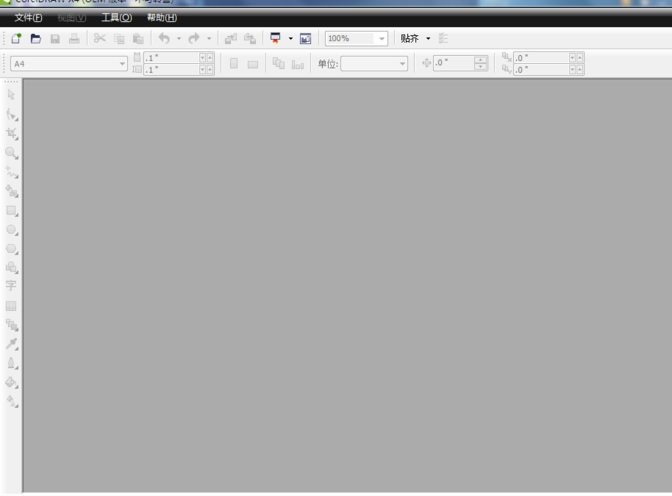Open the 文件(F) menu
672x496 pixels.
pyautogui.click(x=28, y=18)
